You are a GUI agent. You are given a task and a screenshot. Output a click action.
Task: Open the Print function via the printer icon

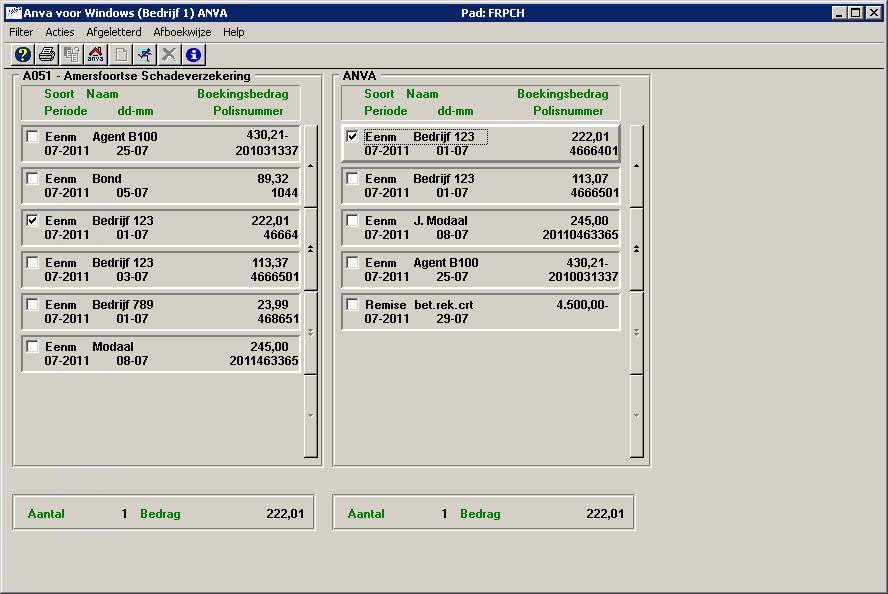coord(47,54)
